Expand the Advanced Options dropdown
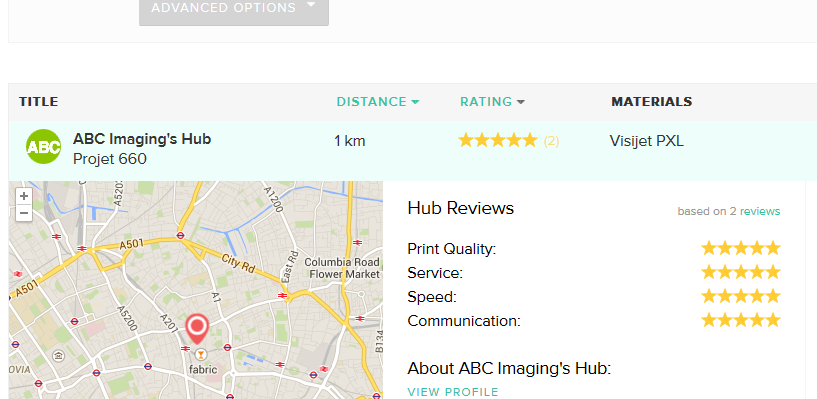The image size is (817, 399). pos(233,9)
